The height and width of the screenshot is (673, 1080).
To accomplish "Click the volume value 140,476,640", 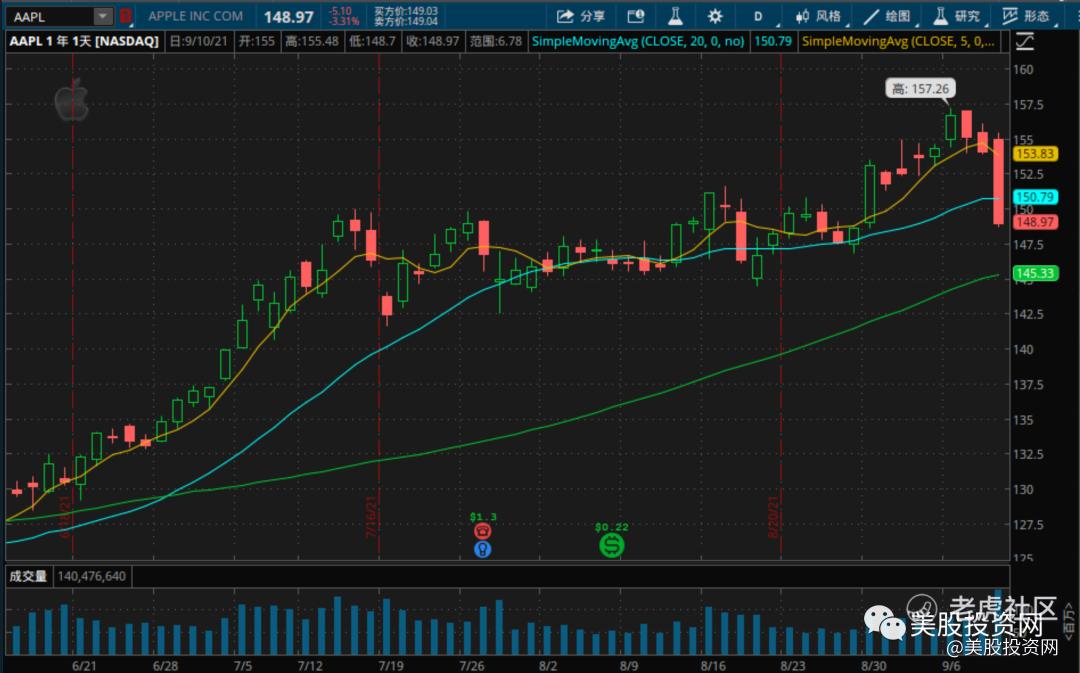I will coord(92,576).
